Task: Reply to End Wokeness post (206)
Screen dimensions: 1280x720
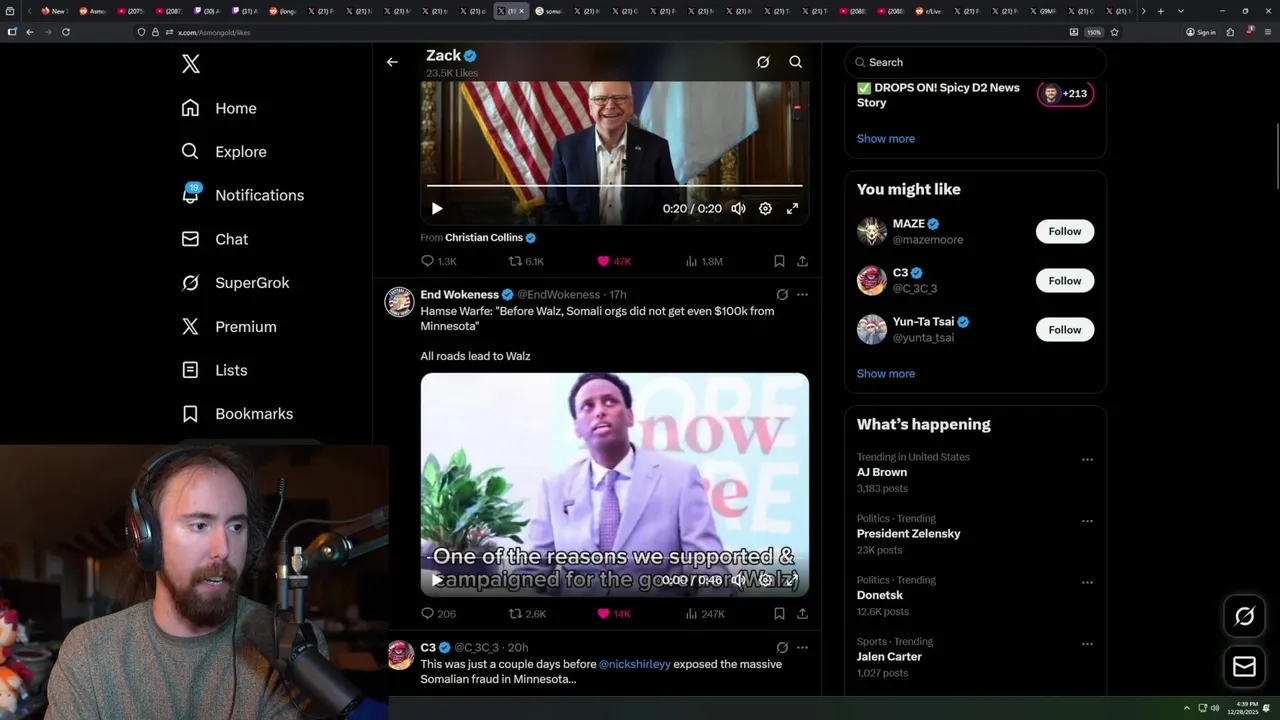Action: pyautogui.click(x=438, y=614)
